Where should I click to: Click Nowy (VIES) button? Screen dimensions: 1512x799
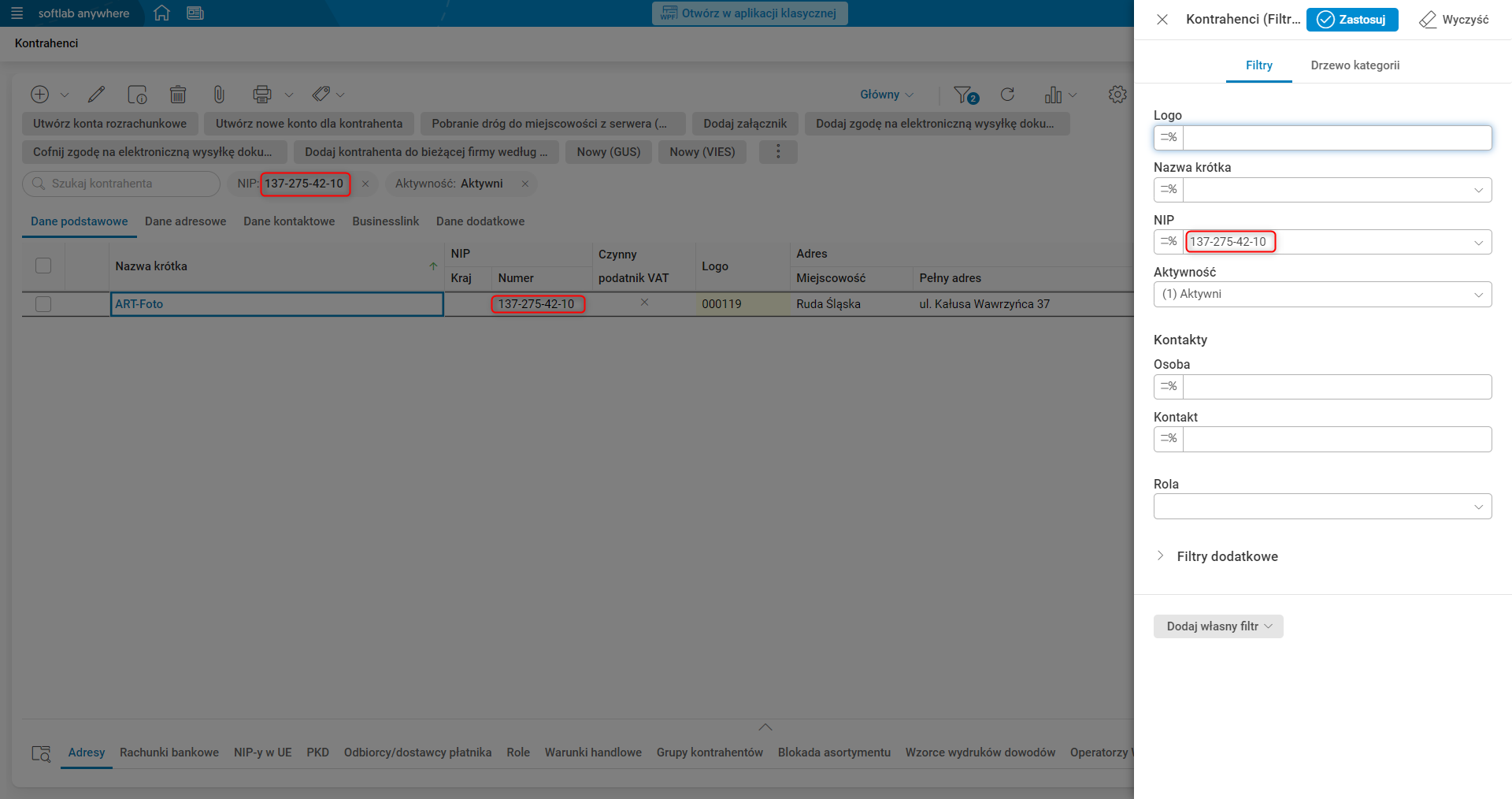pos(702,152)
